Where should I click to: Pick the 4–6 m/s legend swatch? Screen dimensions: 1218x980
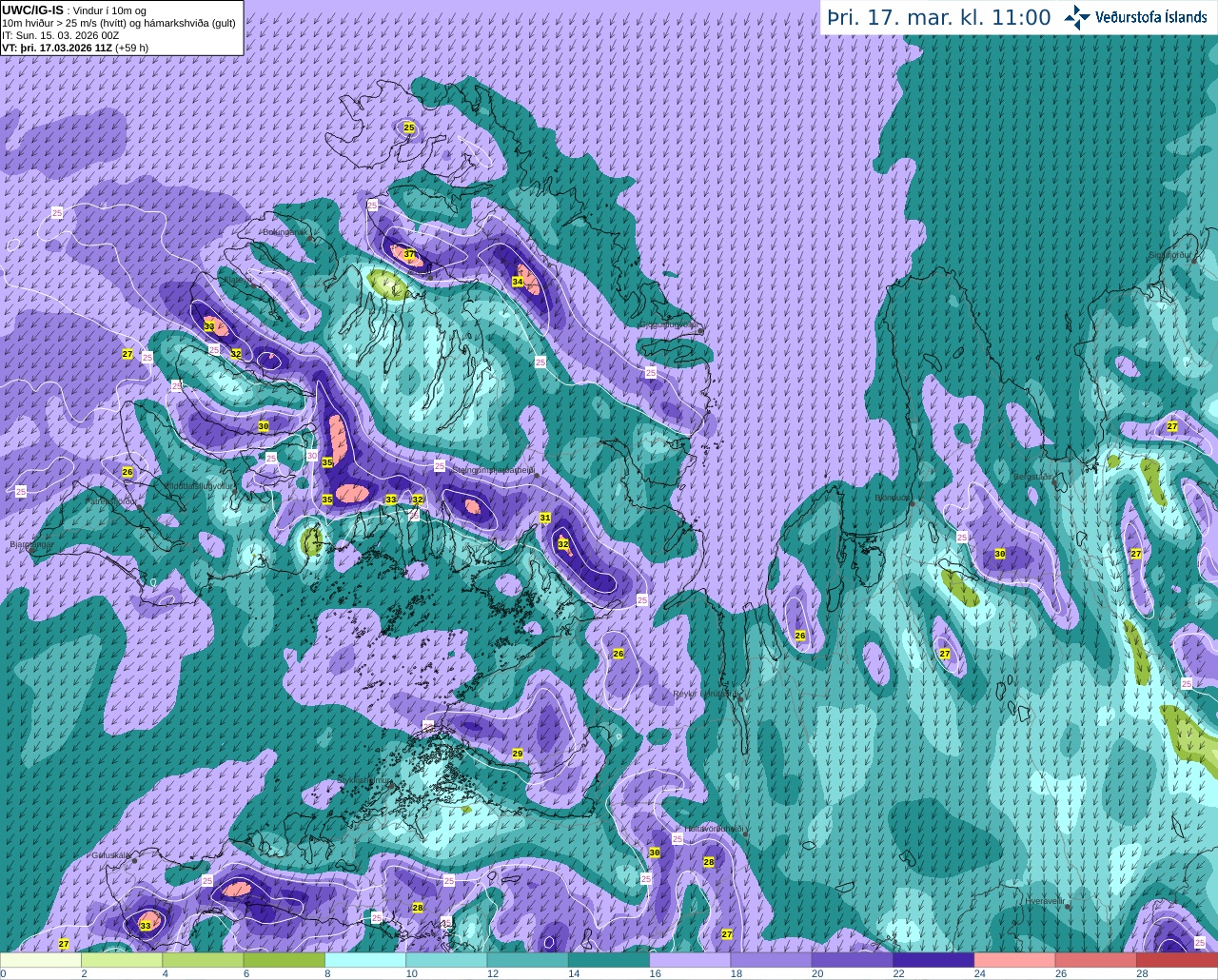click(203, 960)
